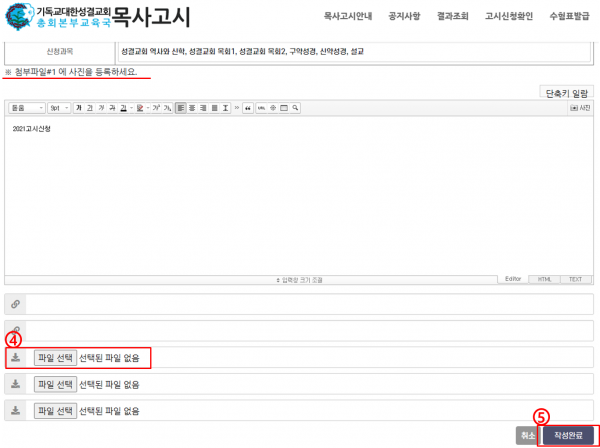Screen dimensions: 600x448
Task: Apply underline formatting in editor toolbar
Action: click(x=90, y=108)
